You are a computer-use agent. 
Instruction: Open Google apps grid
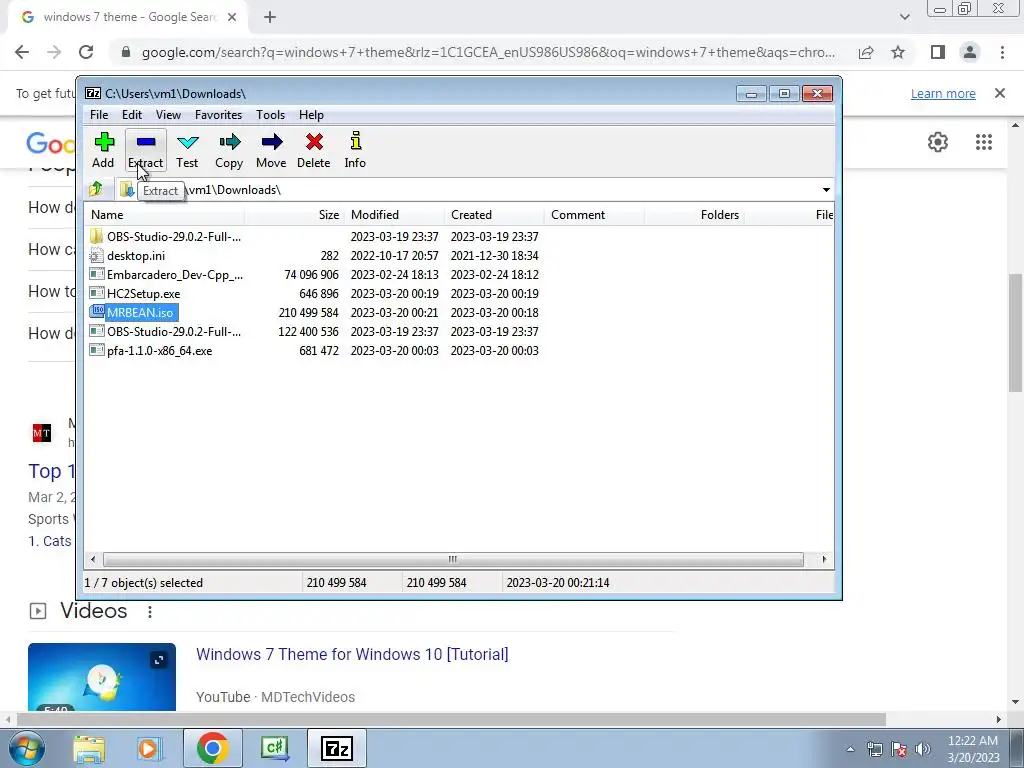(x=984, y=142)
